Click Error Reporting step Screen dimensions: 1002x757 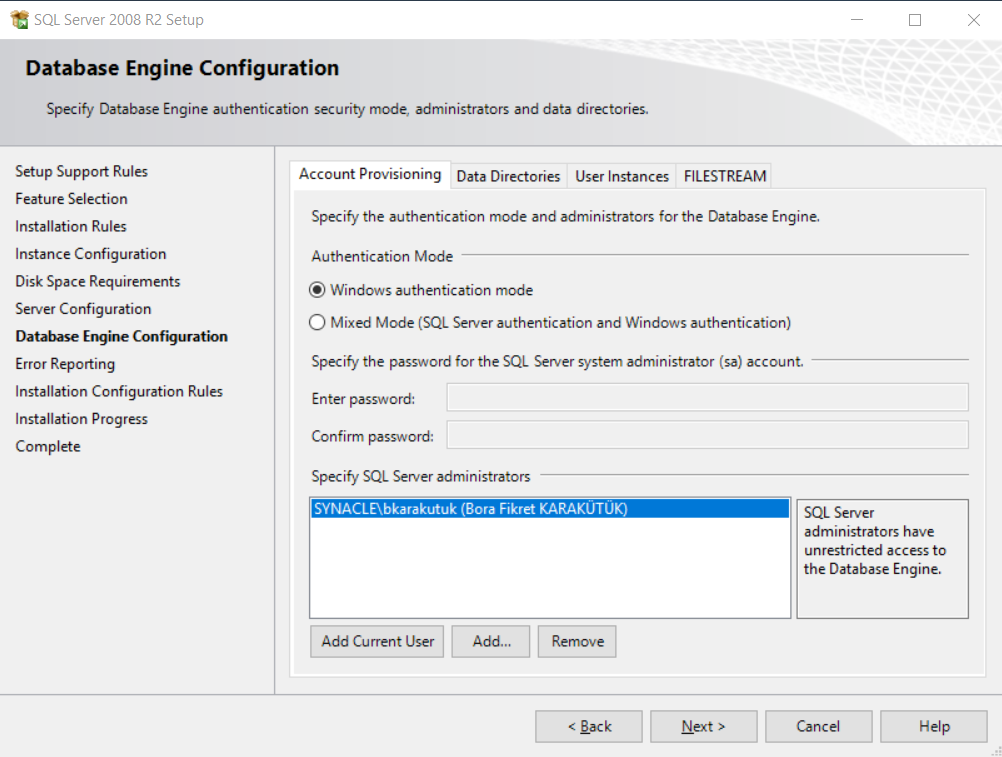point(65,363)
